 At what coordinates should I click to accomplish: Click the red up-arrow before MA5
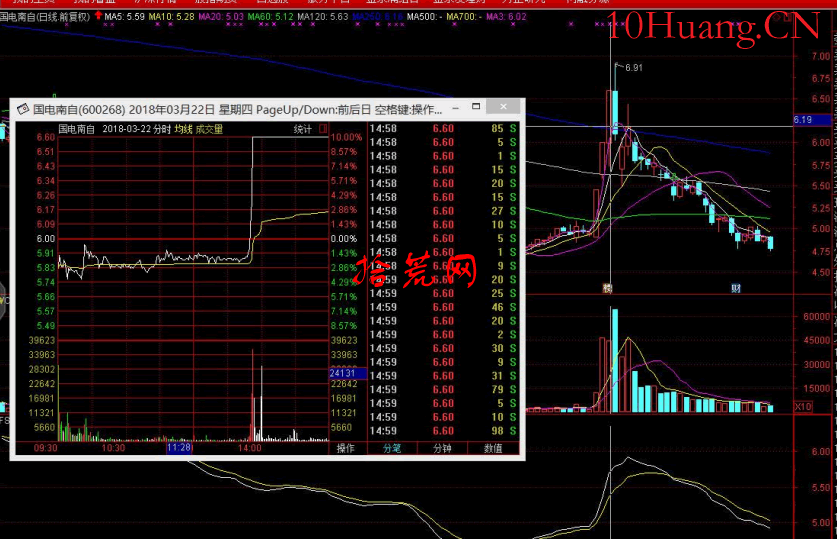tap(98, 16)
